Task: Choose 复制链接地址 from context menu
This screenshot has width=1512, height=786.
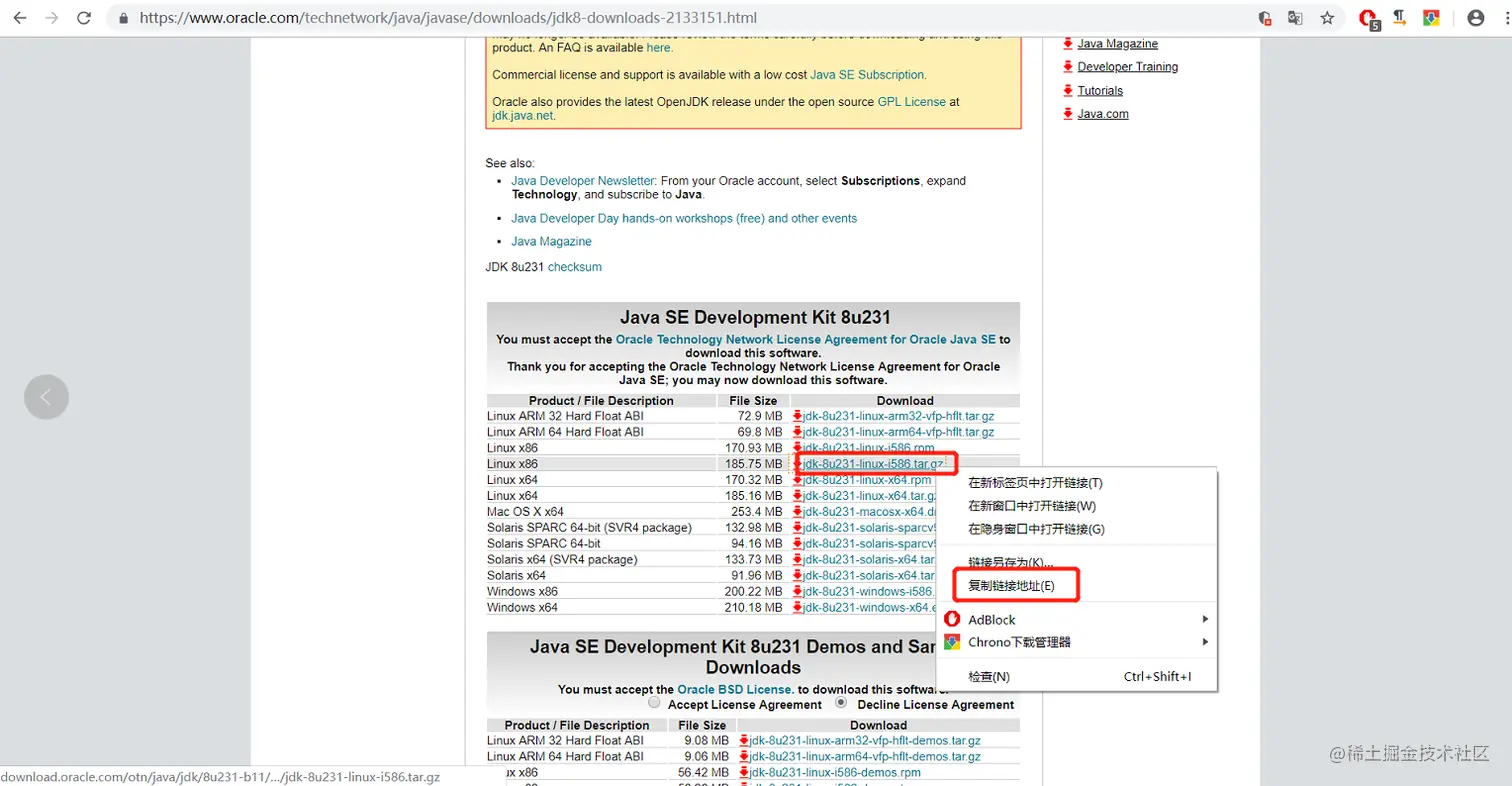Action: [x=1011, y=585]
